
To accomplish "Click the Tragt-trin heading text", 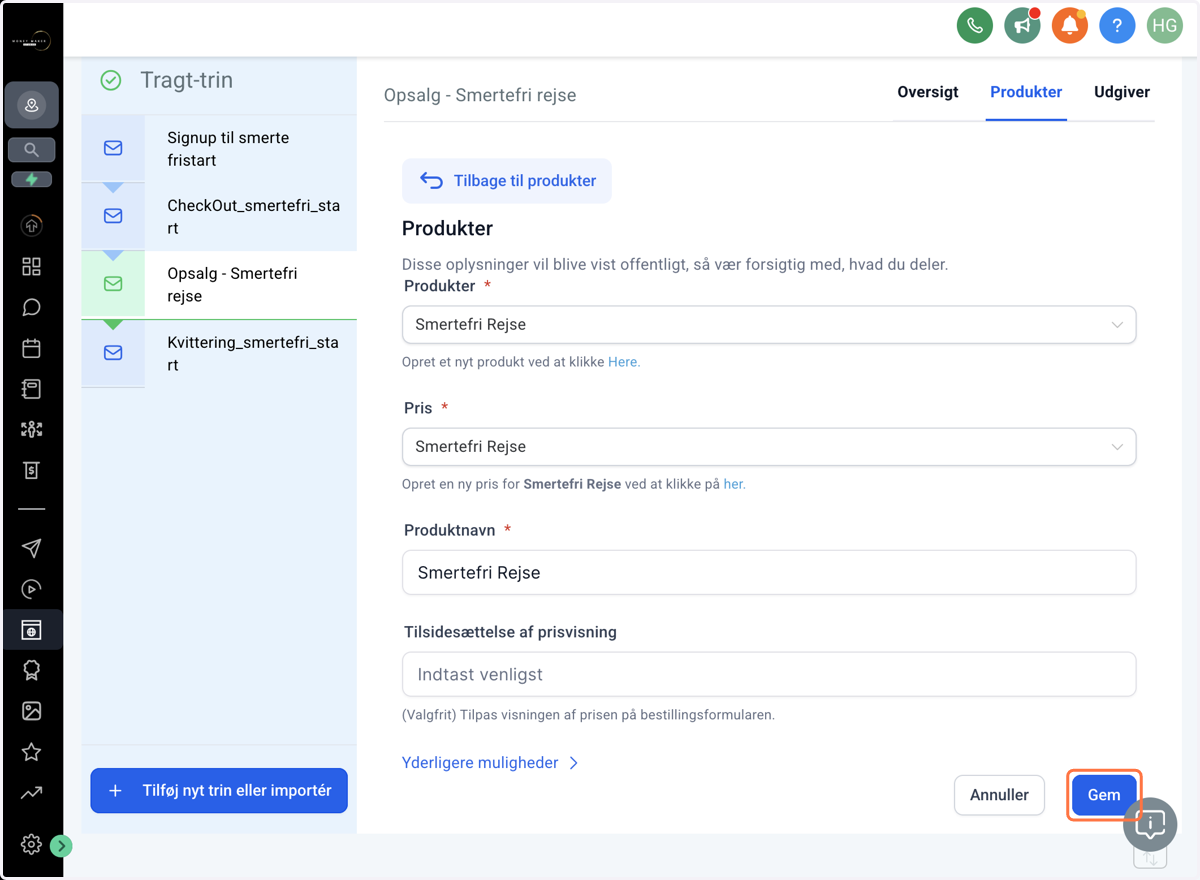I will (187, 80).
